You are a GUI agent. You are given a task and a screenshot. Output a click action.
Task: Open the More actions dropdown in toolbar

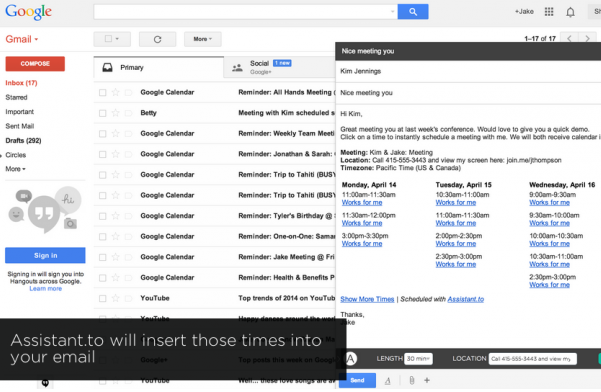[202, 39]
